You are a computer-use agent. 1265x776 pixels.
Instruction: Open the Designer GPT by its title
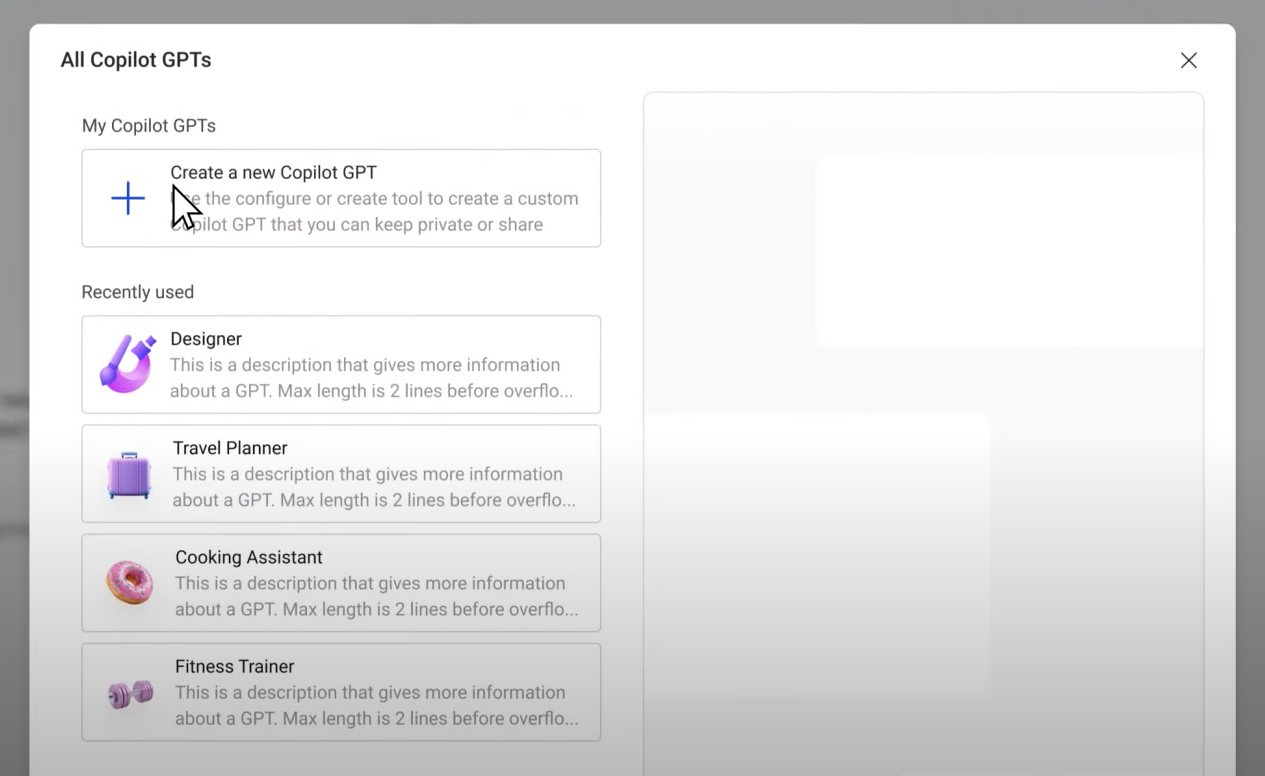206,339
